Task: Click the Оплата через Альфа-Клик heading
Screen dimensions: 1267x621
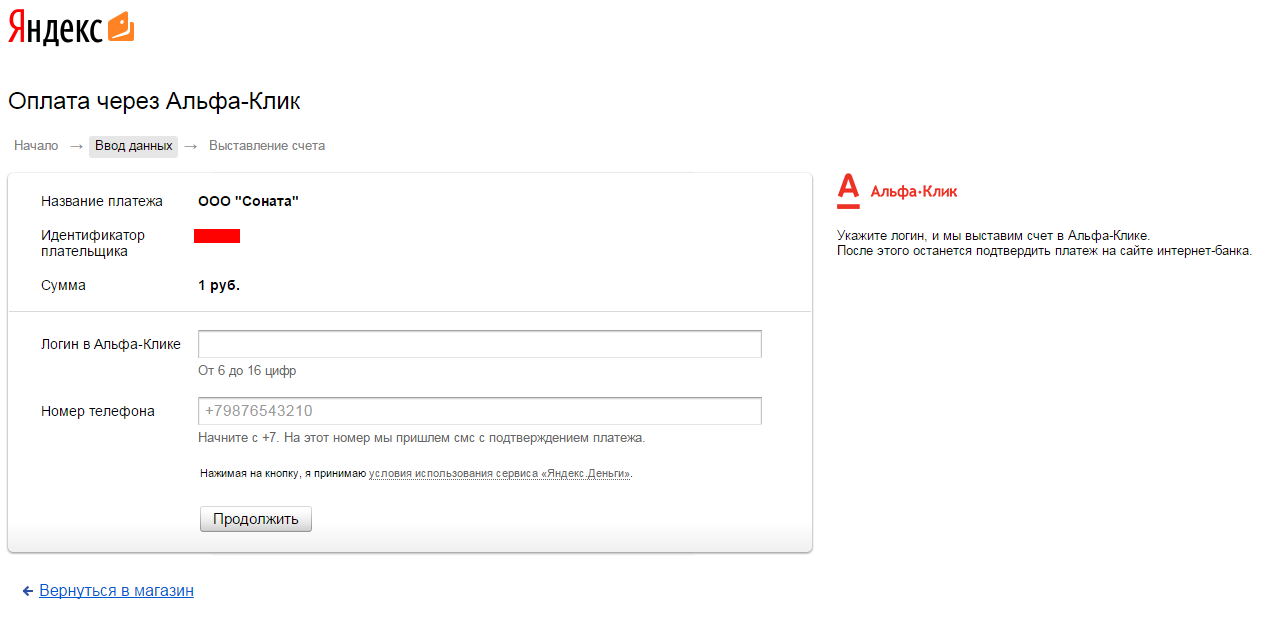Action: (154, 101)
